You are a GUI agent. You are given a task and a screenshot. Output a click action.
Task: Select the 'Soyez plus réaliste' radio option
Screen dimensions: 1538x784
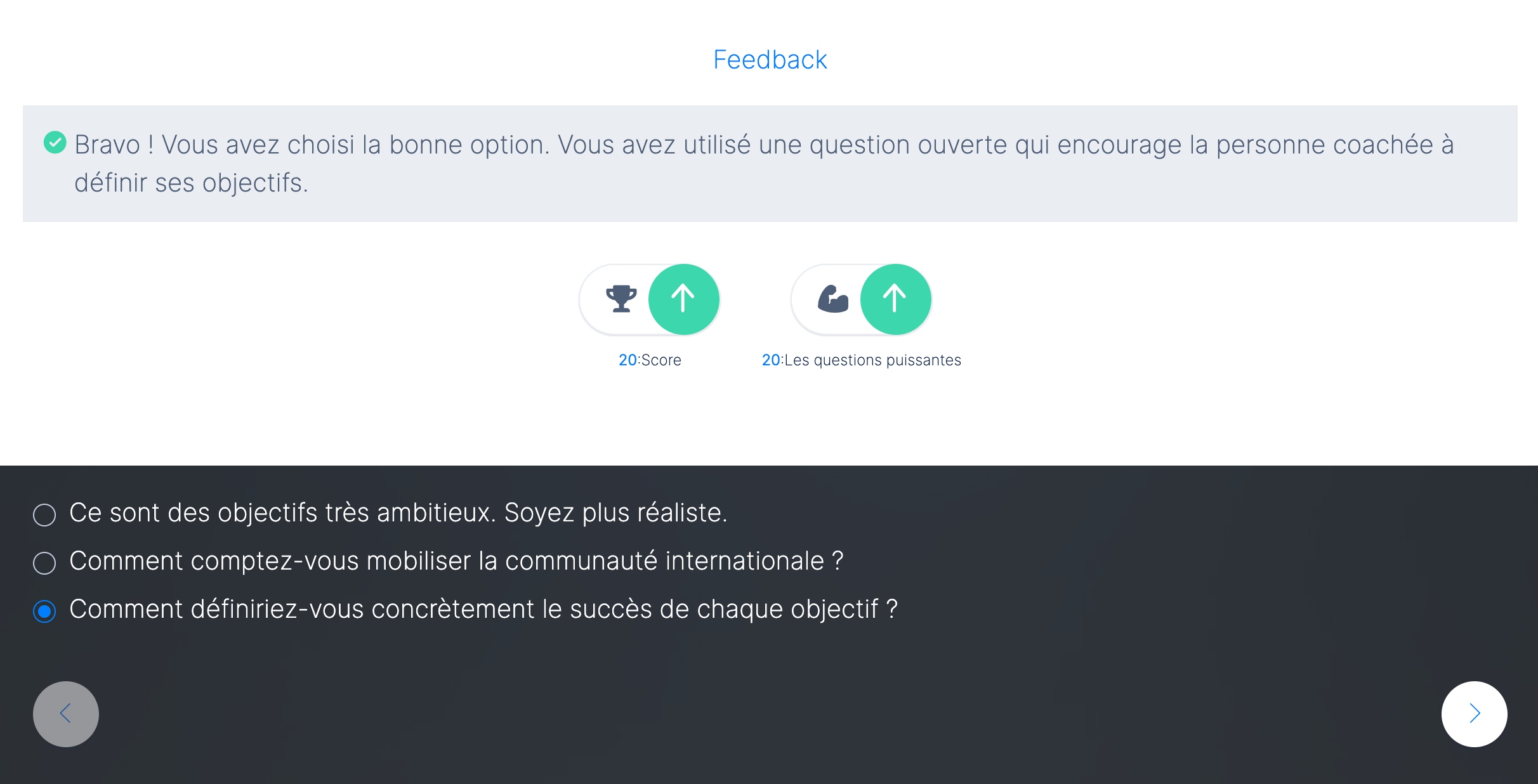(x=44, y=514)
